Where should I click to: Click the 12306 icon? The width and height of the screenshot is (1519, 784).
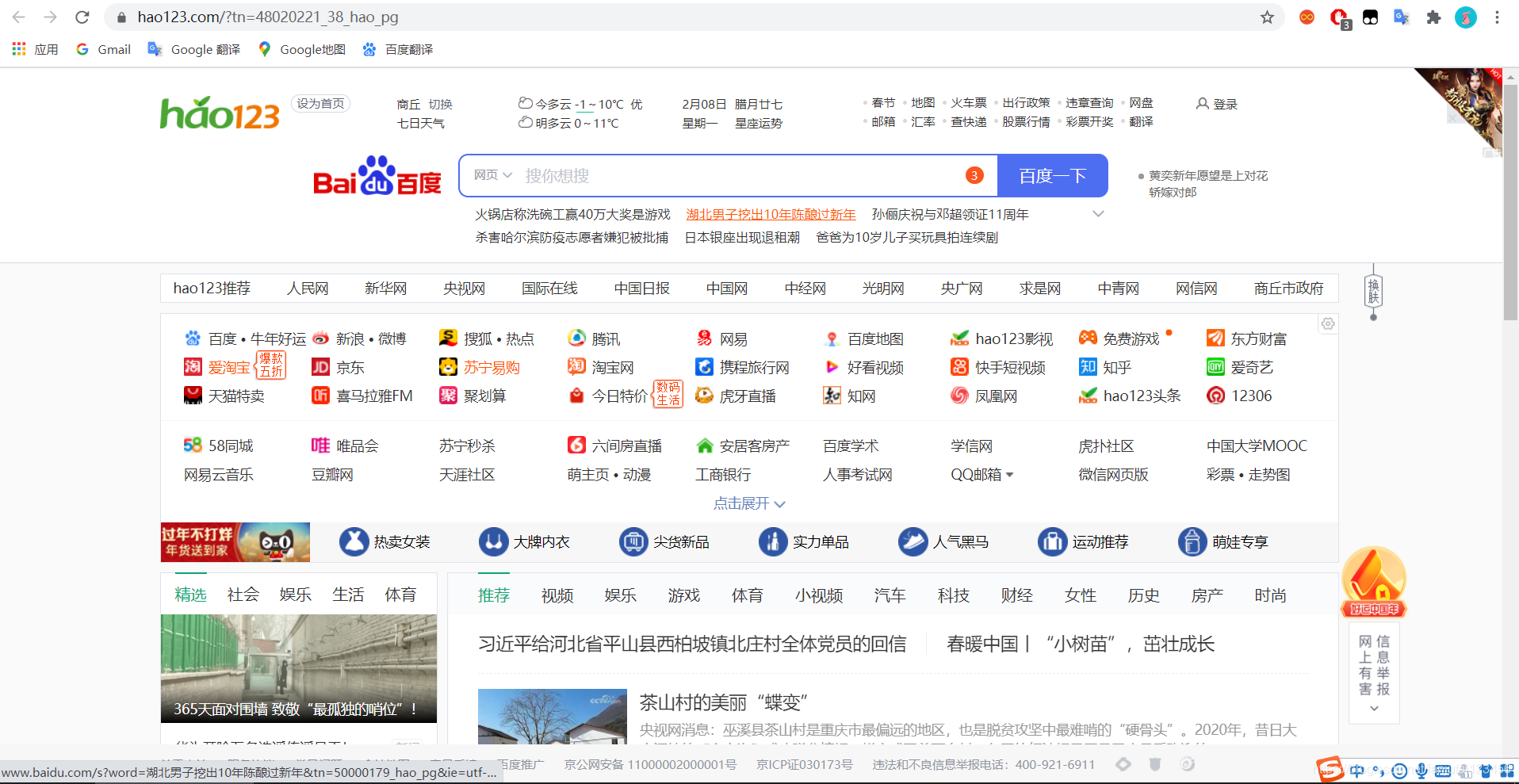click(1215, 396)
